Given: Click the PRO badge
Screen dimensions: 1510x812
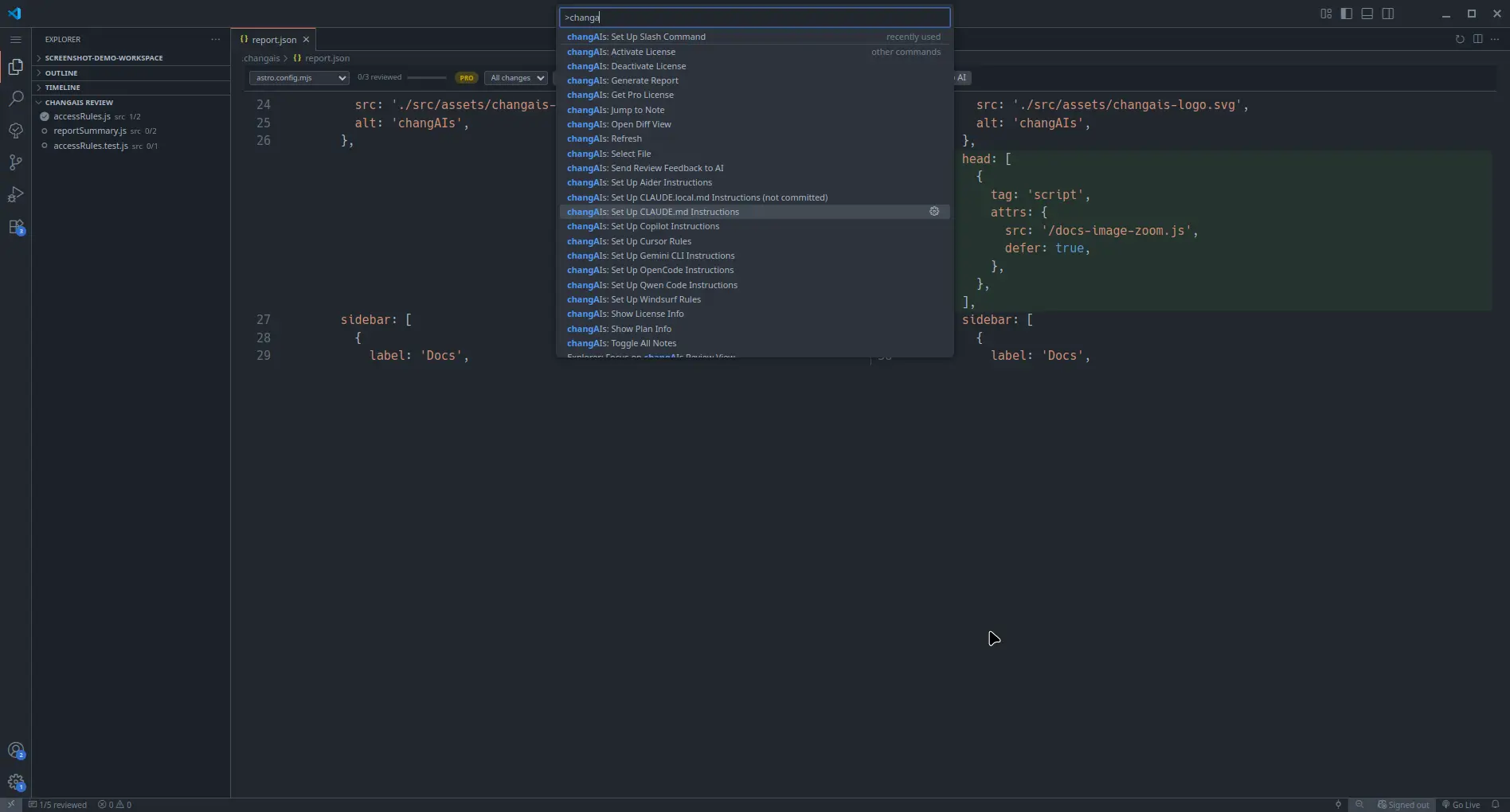Looking at the screenshot, I should click(466, 77).
